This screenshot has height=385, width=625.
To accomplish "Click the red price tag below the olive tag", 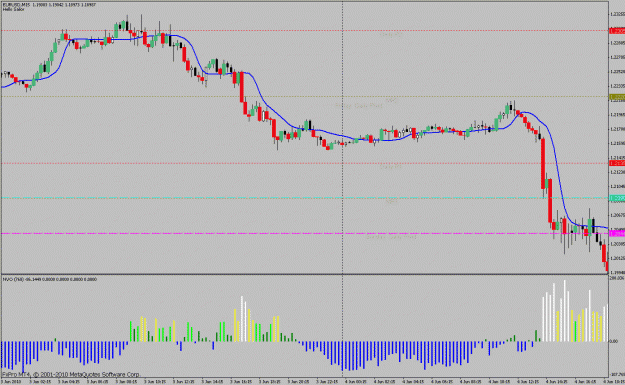I will click(617, 163).
